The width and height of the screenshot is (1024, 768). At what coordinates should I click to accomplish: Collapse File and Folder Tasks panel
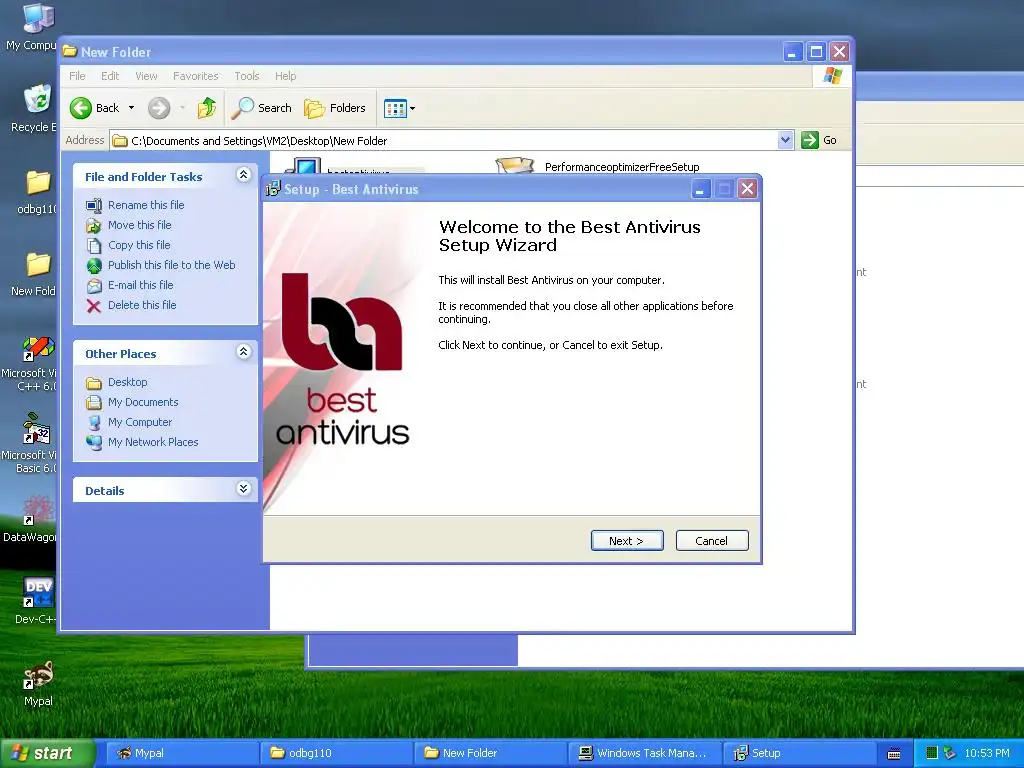point(244,174)
